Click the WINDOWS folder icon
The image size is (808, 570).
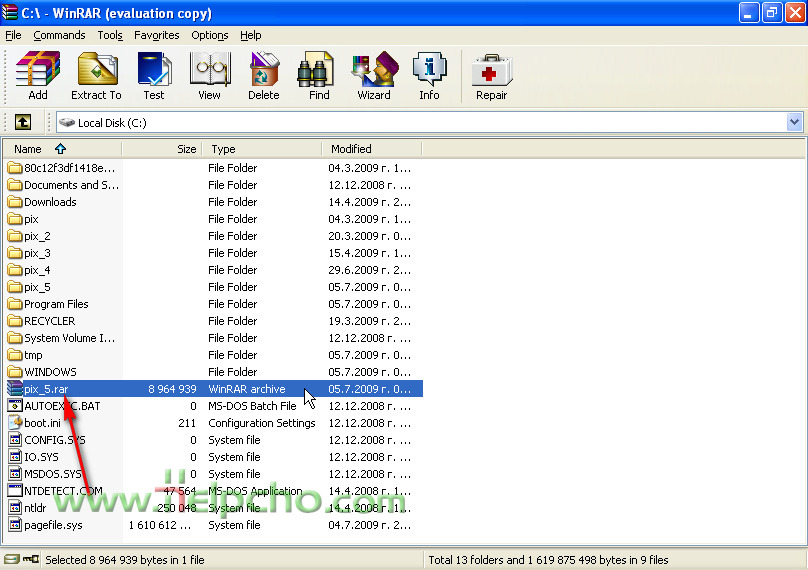pyautogui.click(x=15, y=372)
